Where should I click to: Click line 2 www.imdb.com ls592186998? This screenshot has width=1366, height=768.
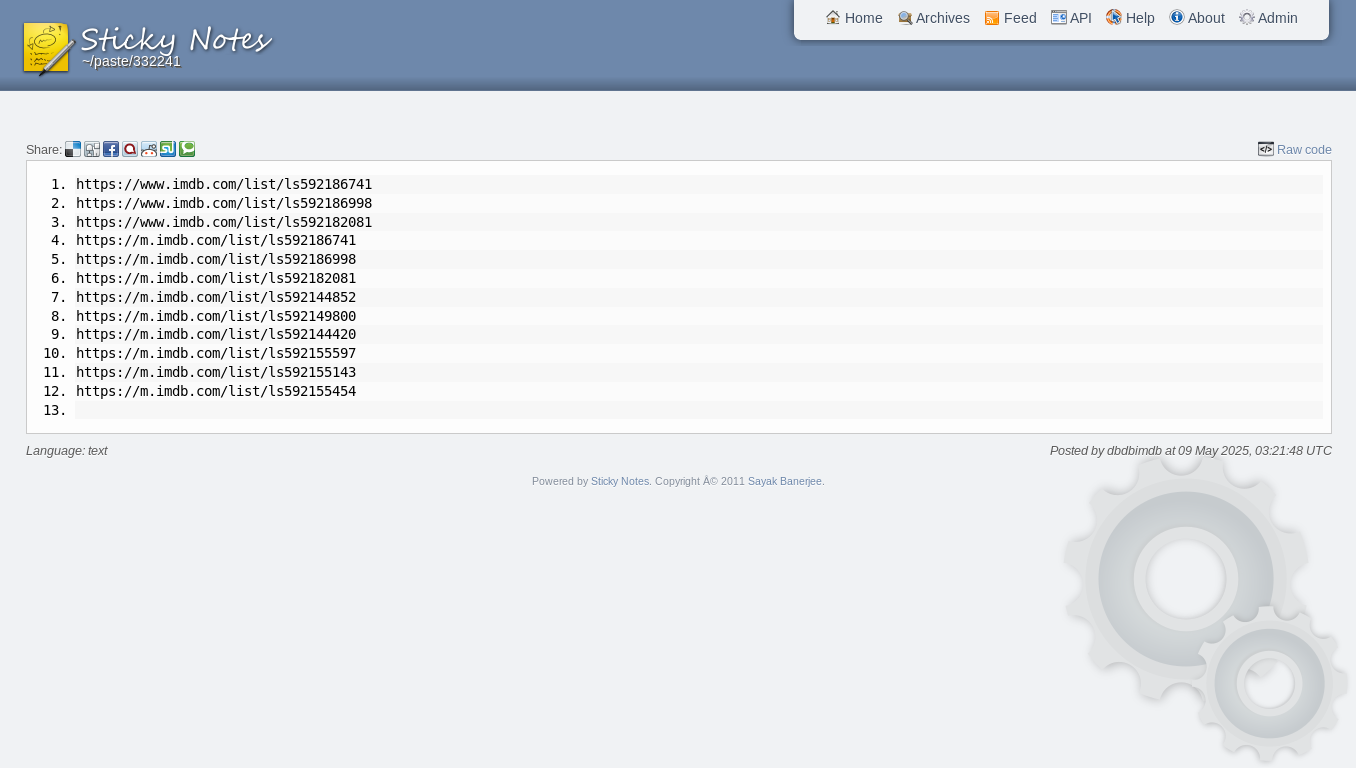pyautogui.click(x=224, y=203)
